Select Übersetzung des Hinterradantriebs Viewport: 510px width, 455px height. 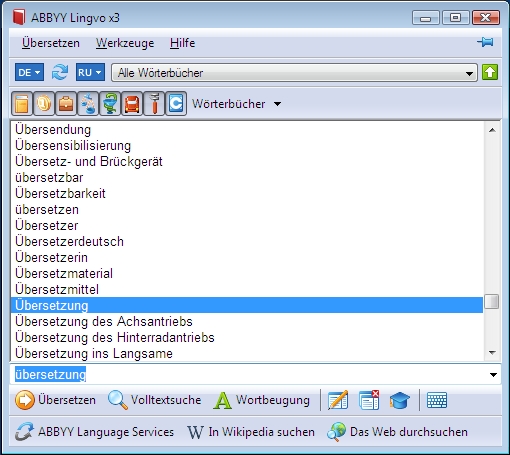[247, 338]
